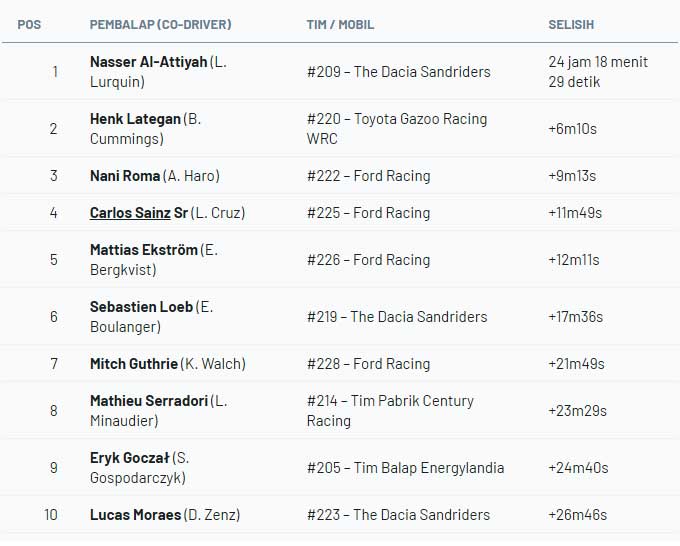Image resolution: width=680 pixels, height=546 pixels.
Task: Select the PEMBALAP (CO-DRIVER) column header
Action: point(160,24)
